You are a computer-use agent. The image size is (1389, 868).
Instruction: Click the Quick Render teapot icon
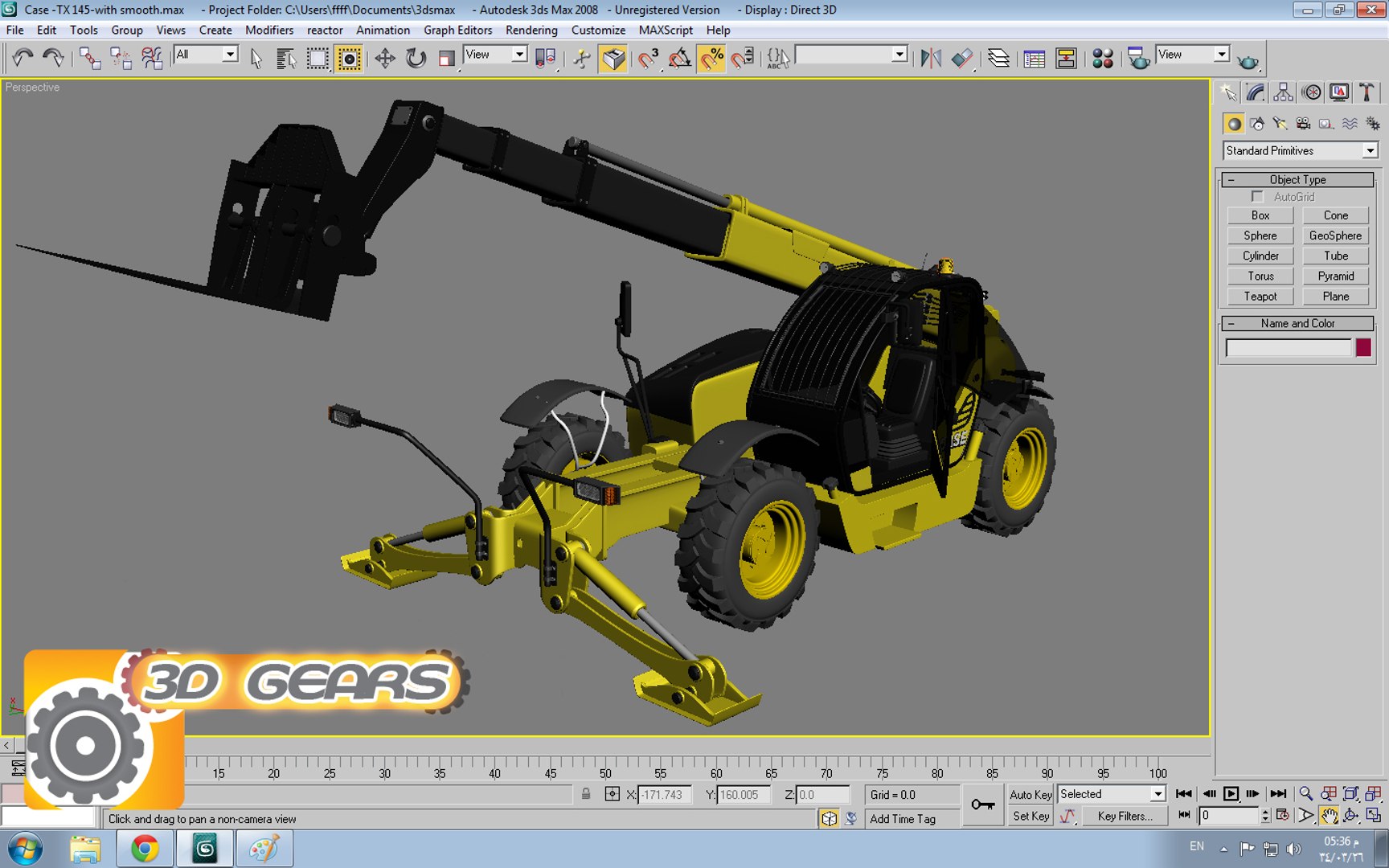[1248, 61]
